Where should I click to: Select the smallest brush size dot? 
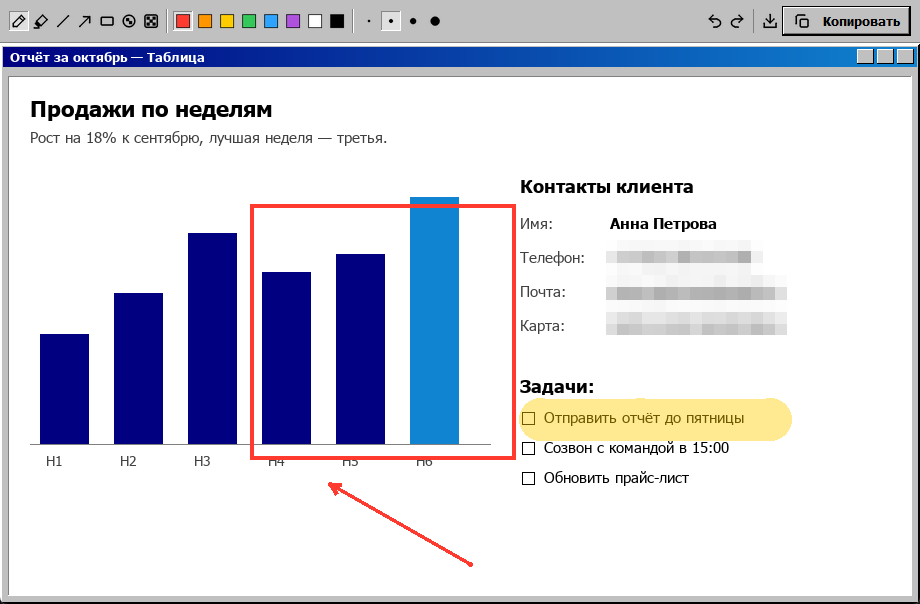369,22
